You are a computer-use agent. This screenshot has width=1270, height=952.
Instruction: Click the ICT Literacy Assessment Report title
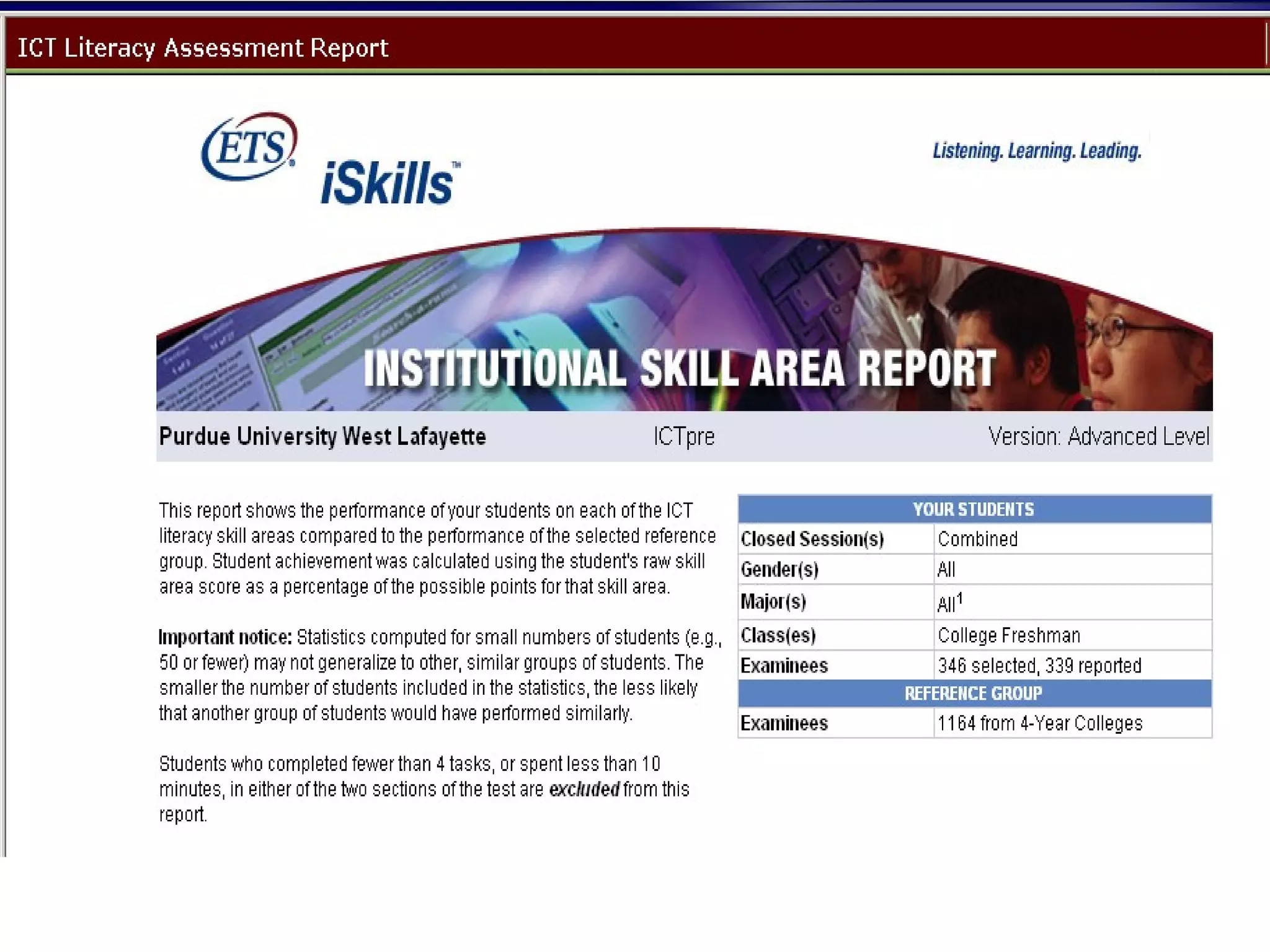coord(203,48)
